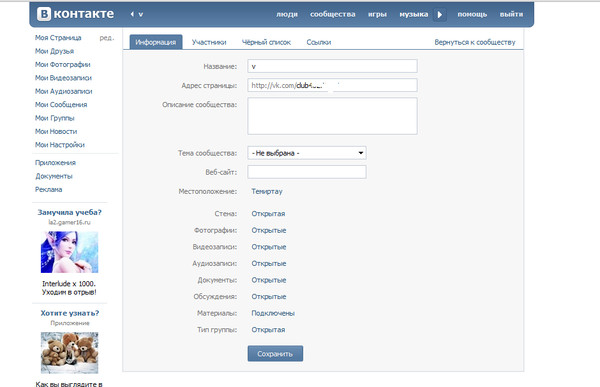
Task: Open the 'Документы' setting dropdown
Action: [269, 280]
